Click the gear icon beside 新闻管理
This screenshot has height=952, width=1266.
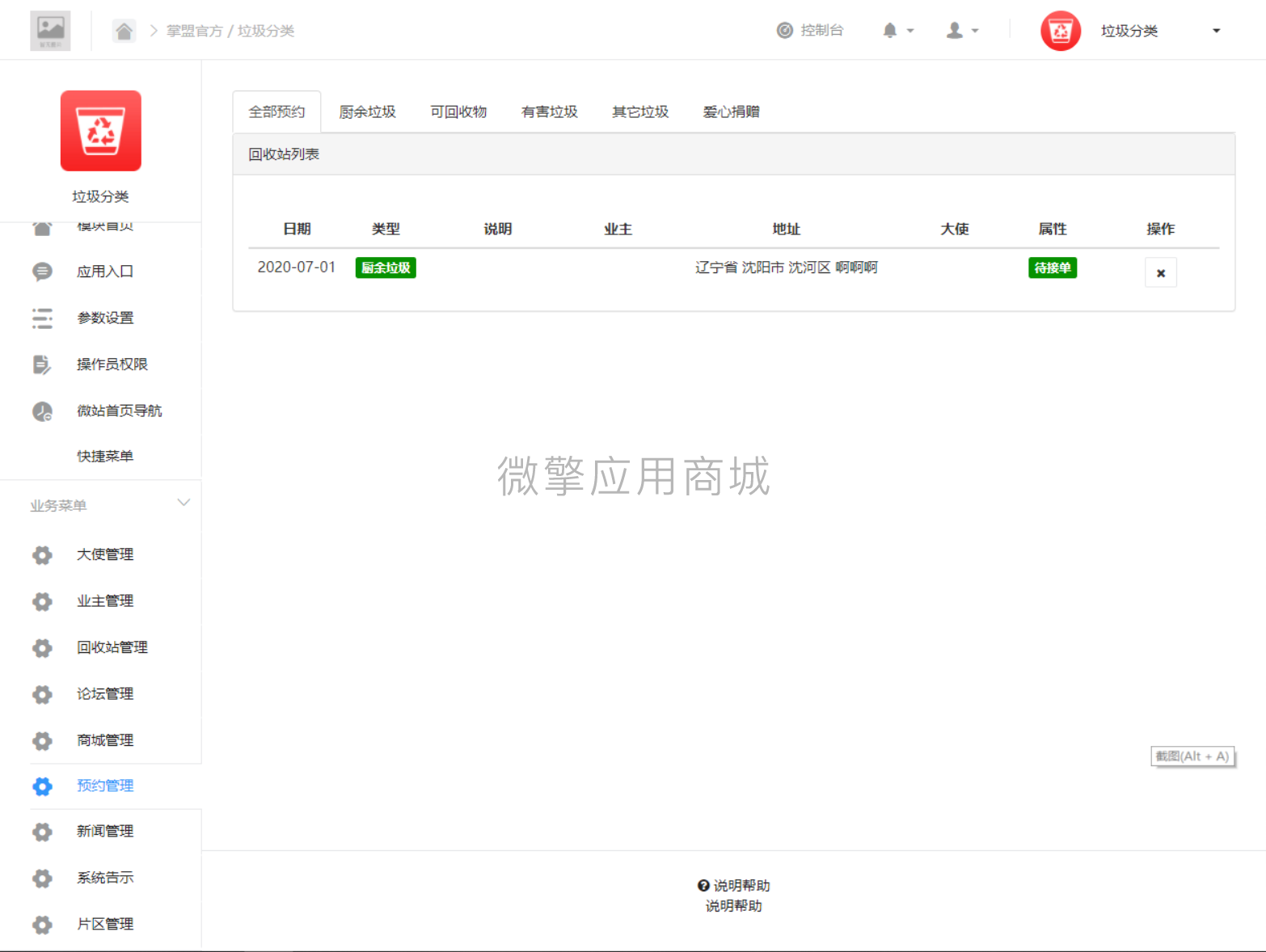tap(42, 832)
